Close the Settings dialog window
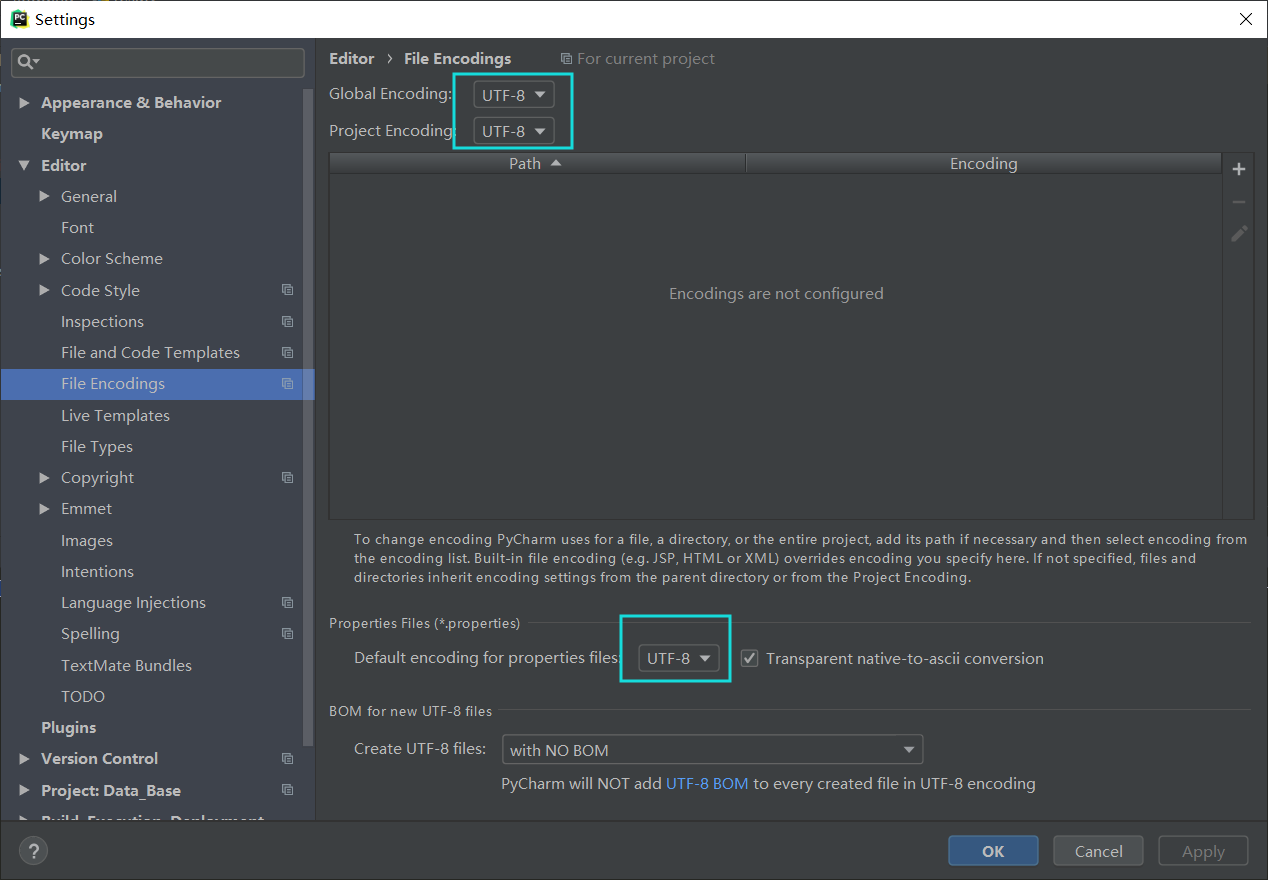Screen dimensions: 1268x880 pyautogui.click(x=1245, y=19)
